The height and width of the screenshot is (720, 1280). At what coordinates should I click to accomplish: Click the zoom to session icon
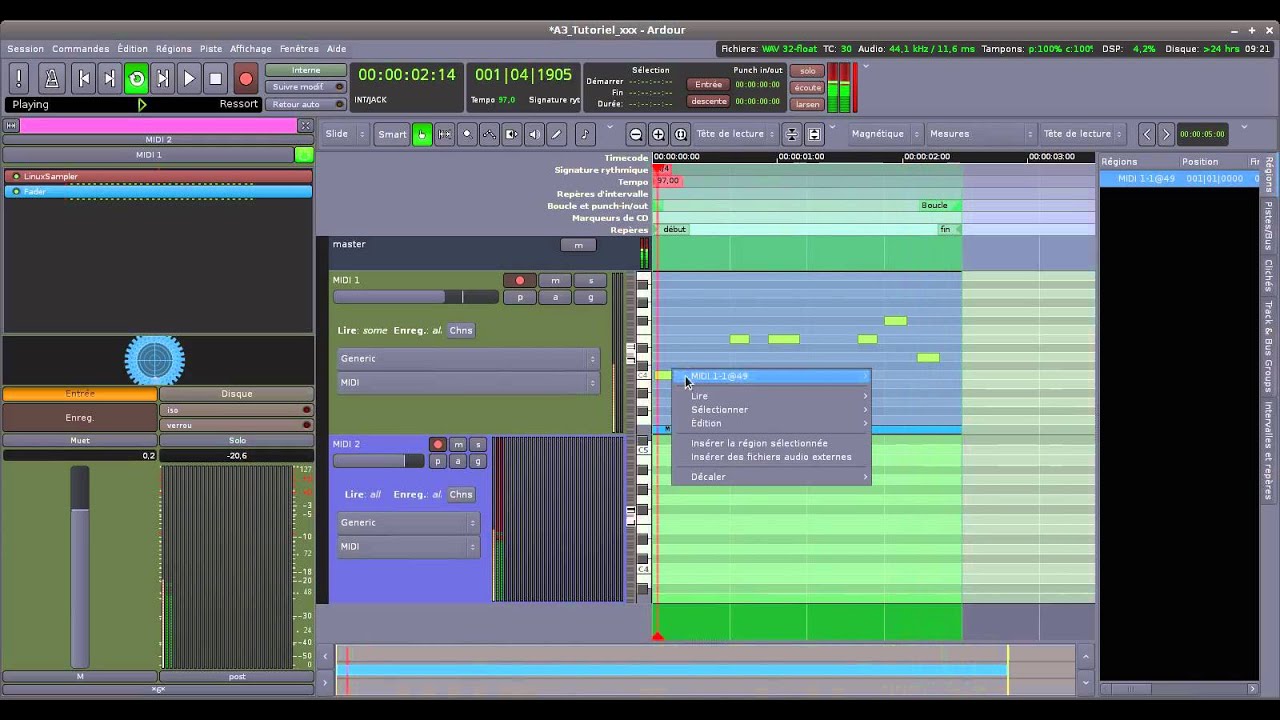pyautogui.click(x=681, y=134)
